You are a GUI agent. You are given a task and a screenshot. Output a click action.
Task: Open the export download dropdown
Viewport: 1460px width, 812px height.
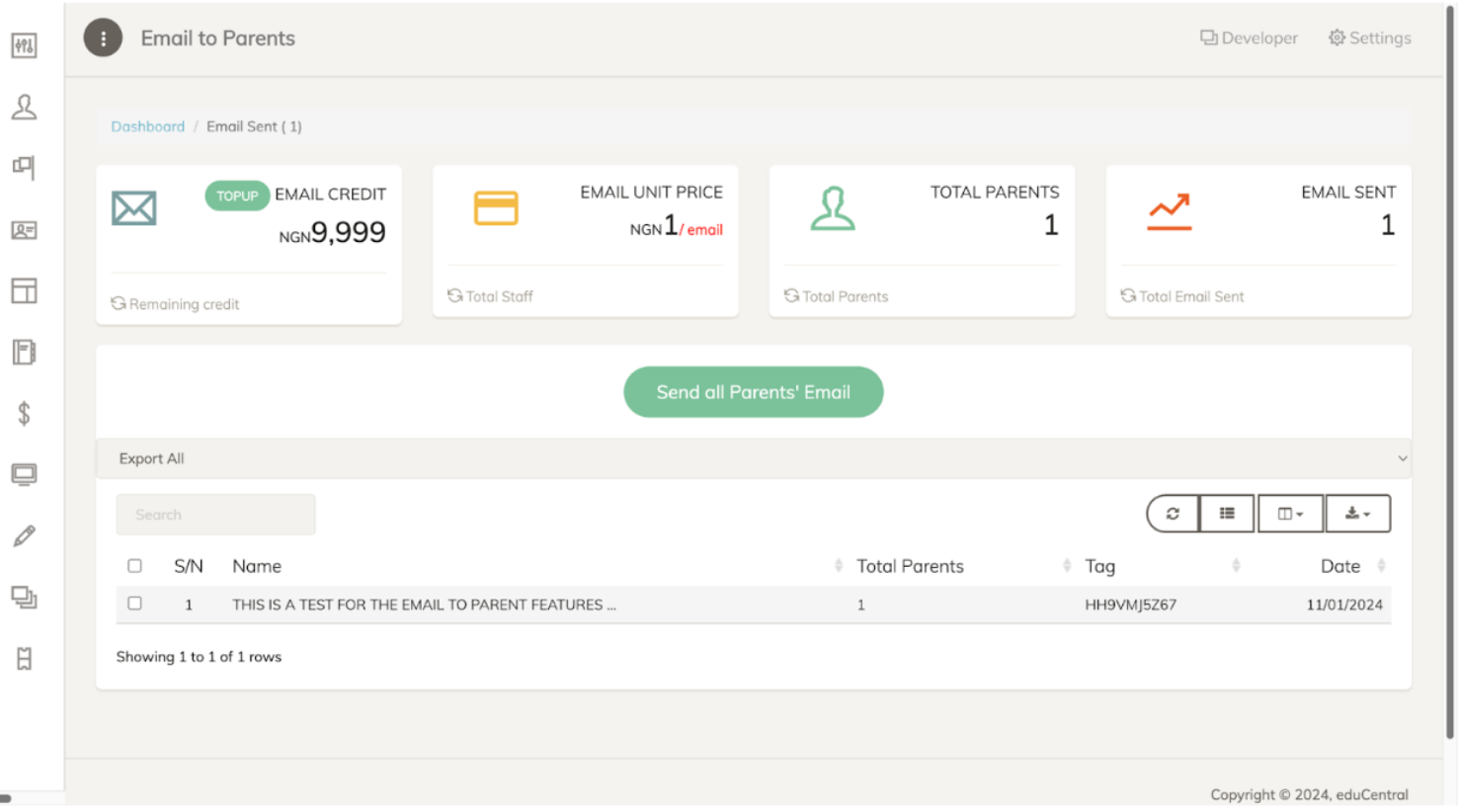1357,514
